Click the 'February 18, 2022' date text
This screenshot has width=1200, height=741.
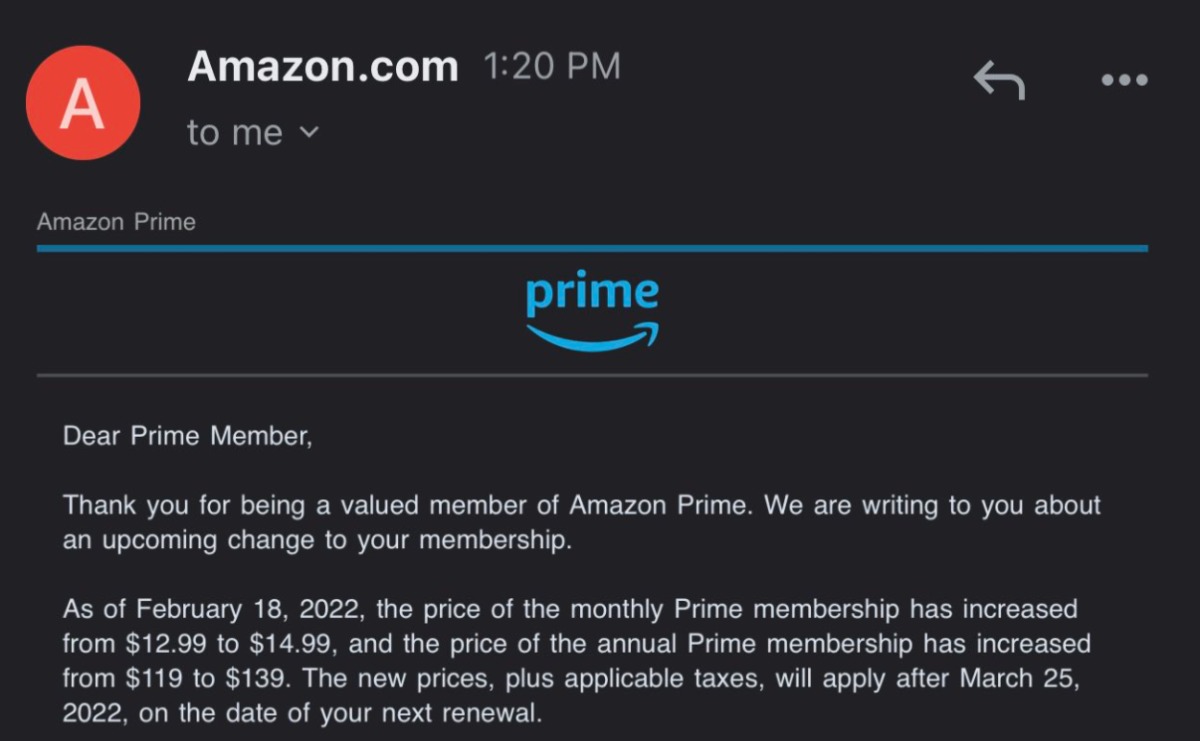(x=250, y=608)
